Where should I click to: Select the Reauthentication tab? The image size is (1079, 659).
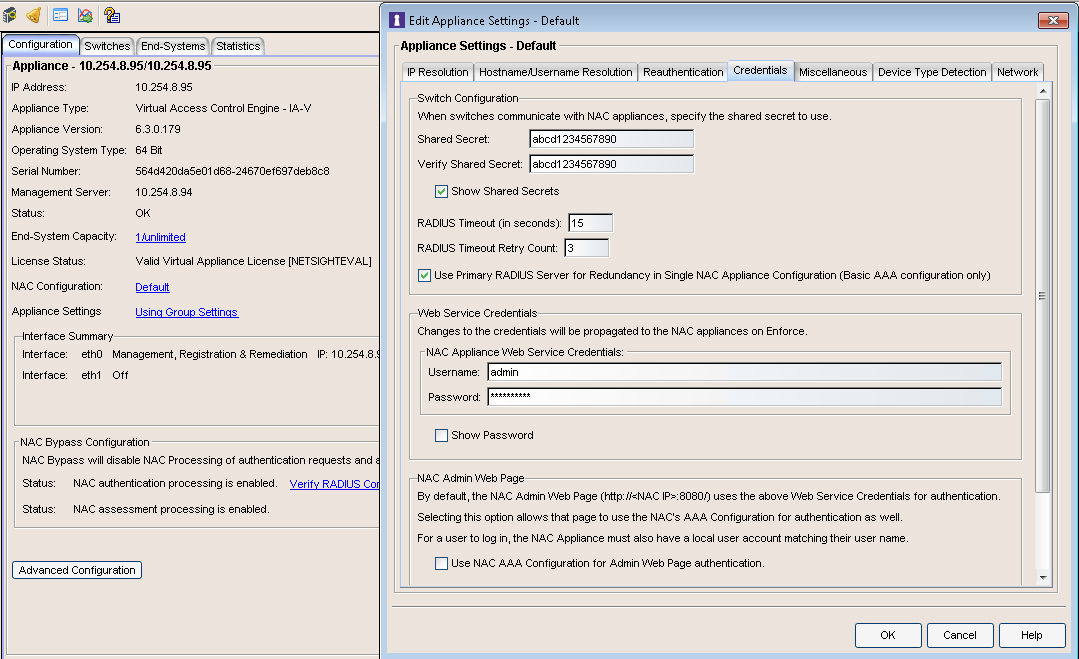click(x=683, y=72)
